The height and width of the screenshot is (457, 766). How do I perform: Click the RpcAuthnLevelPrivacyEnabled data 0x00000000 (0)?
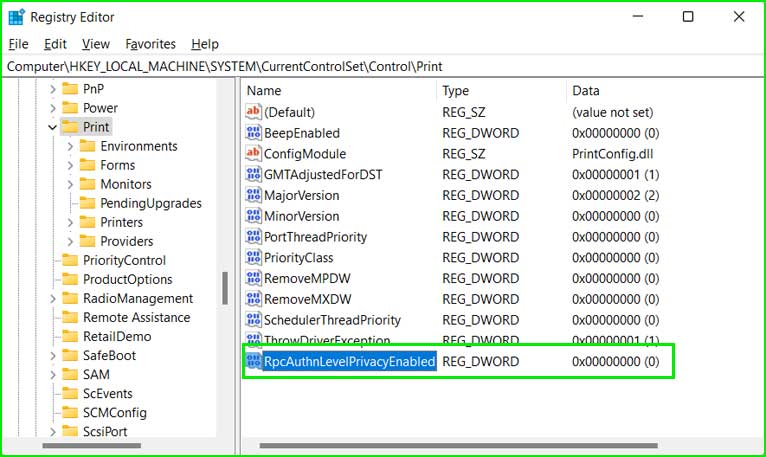(616, 361)
